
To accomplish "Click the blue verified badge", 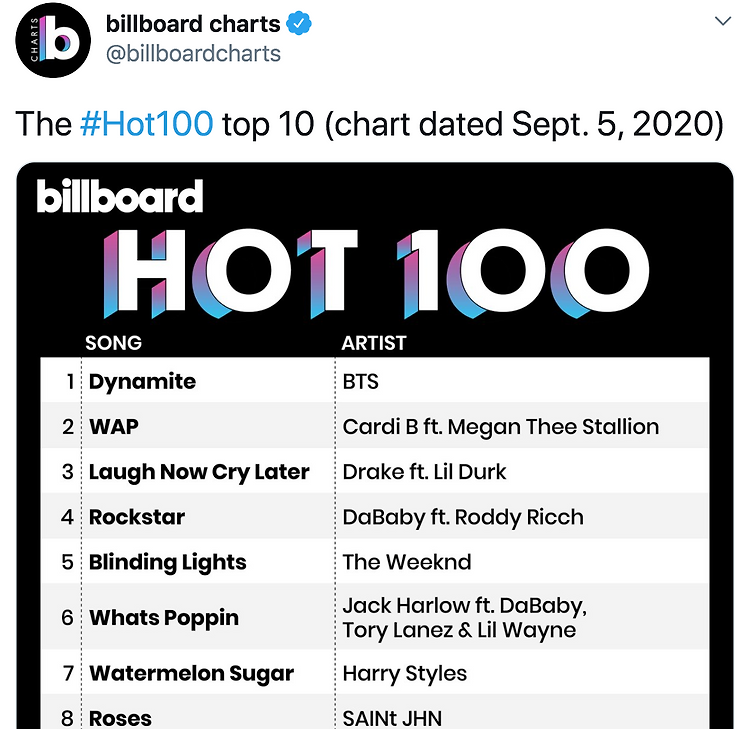I will click(299, 23).
